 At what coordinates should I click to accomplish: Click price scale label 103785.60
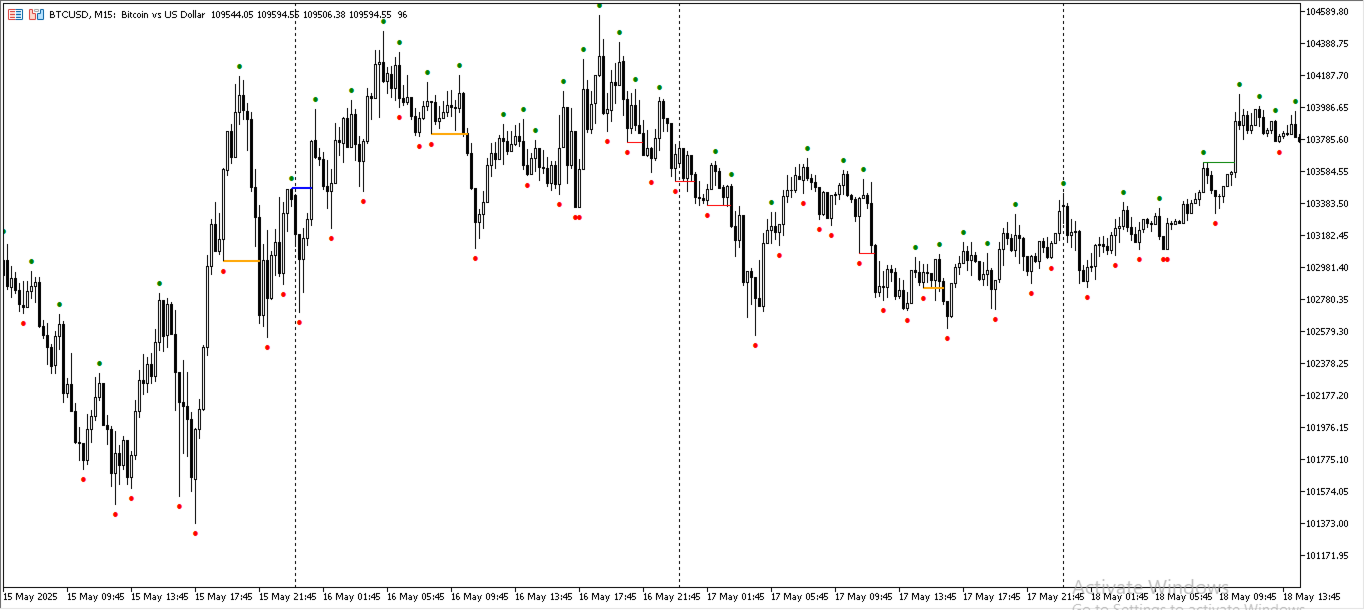[1327, 140]
